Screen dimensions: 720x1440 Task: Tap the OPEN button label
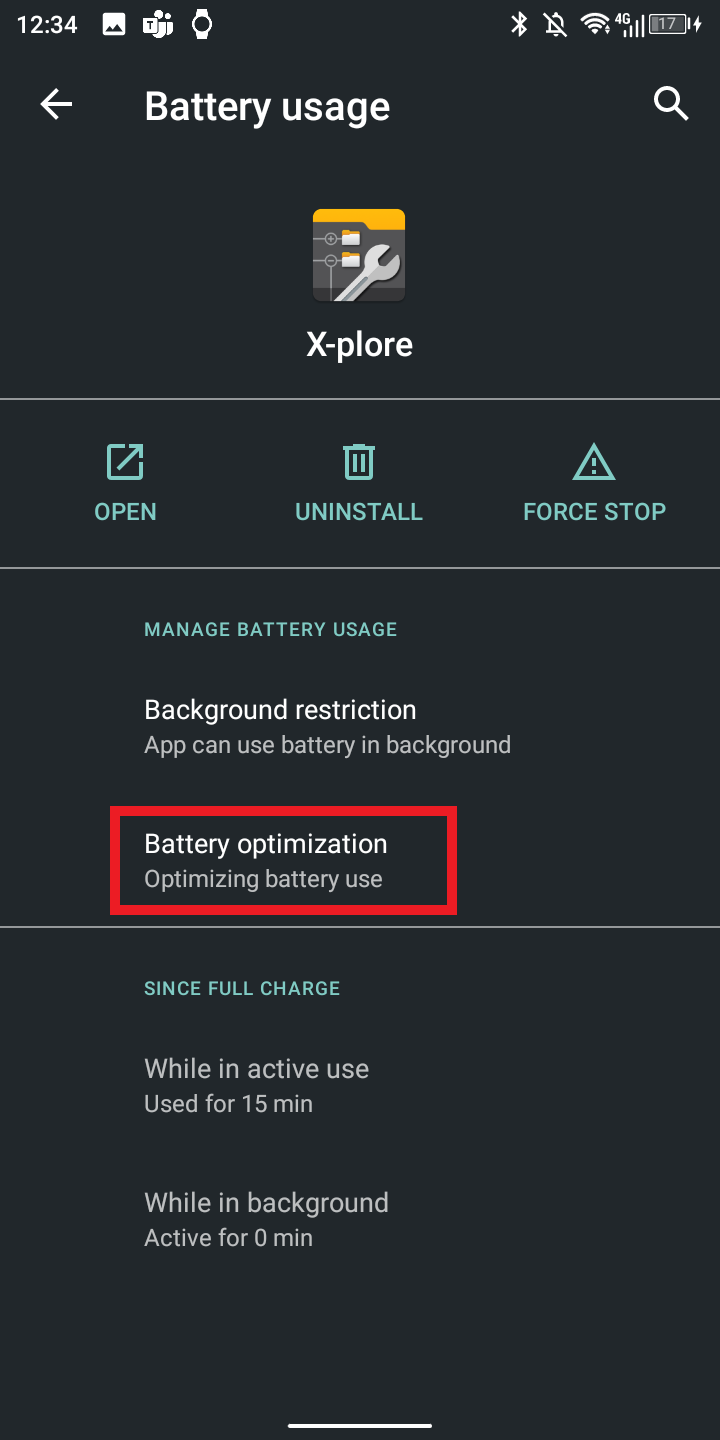tap(125, 512)
